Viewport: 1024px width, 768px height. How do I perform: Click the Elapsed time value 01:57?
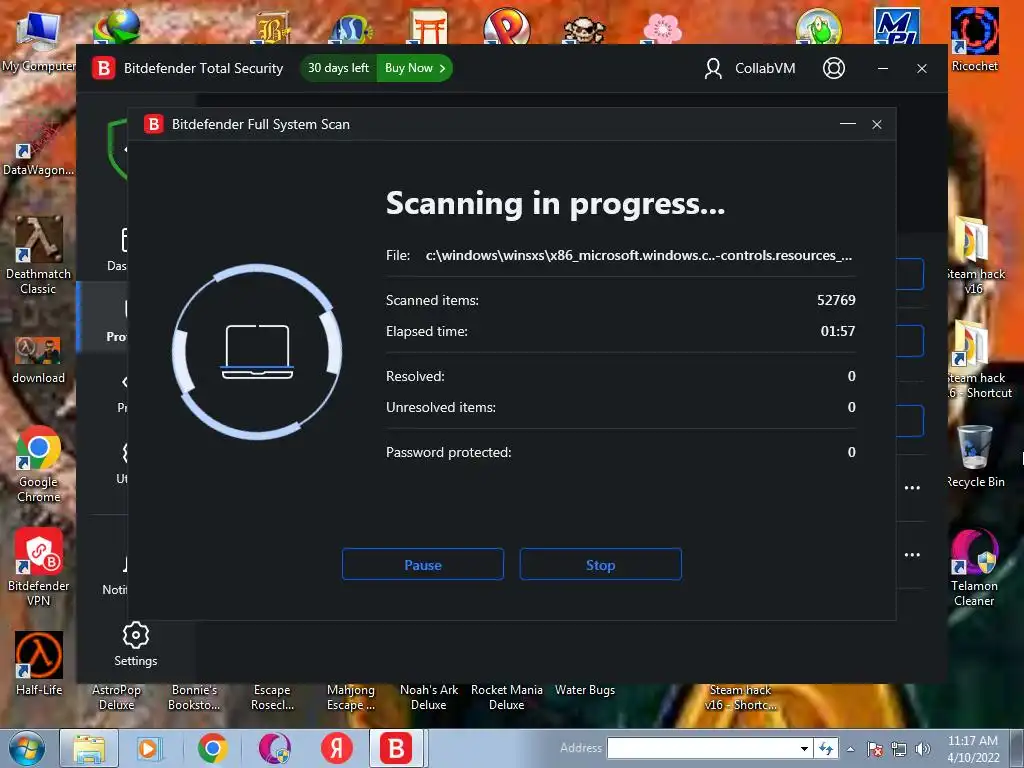[x=838, y=331]
